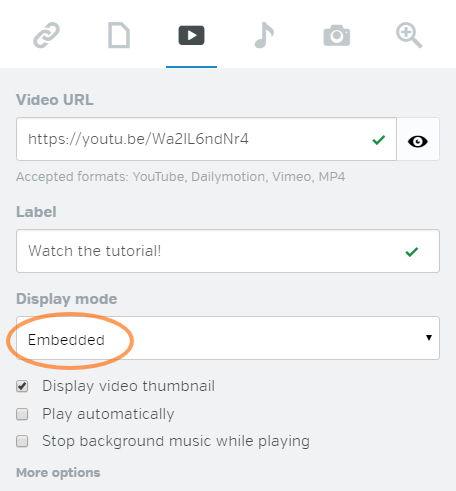Click the eye preview icon beside URL
Viewport: 456px width, 491px height.
418,141
